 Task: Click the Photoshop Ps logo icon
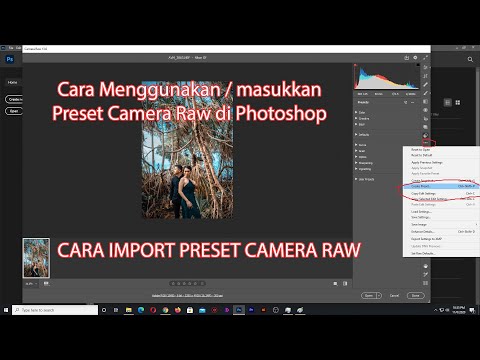point(10,59)
